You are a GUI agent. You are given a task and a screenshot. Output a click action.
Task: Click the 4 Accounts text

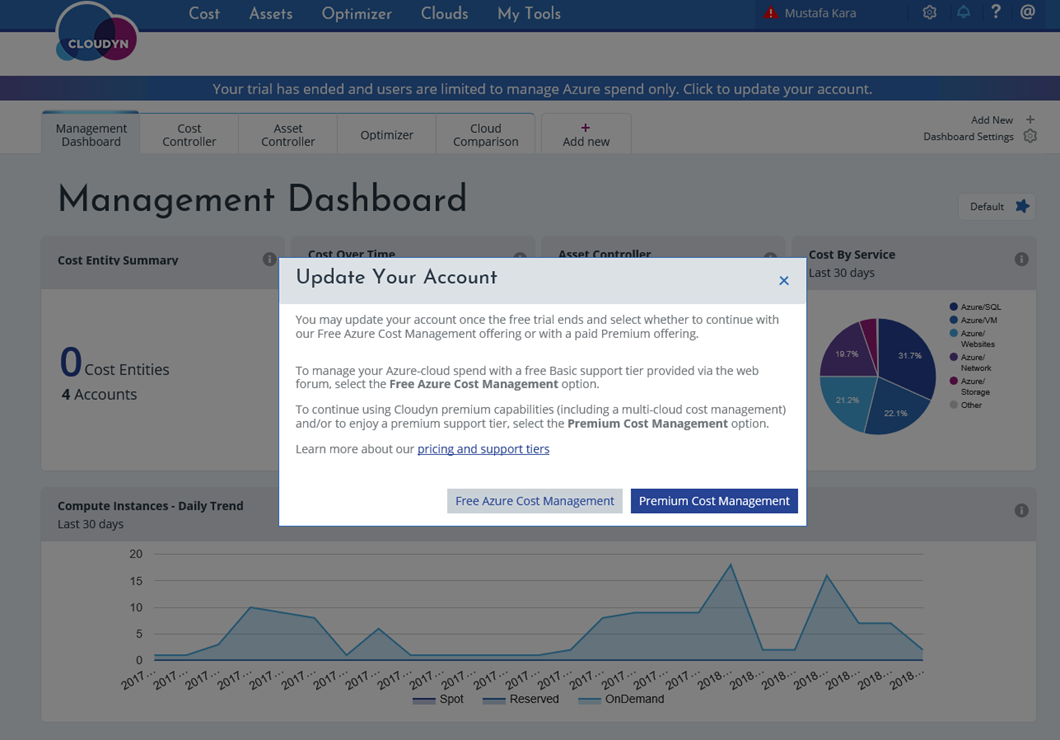[x=99, y=395]
